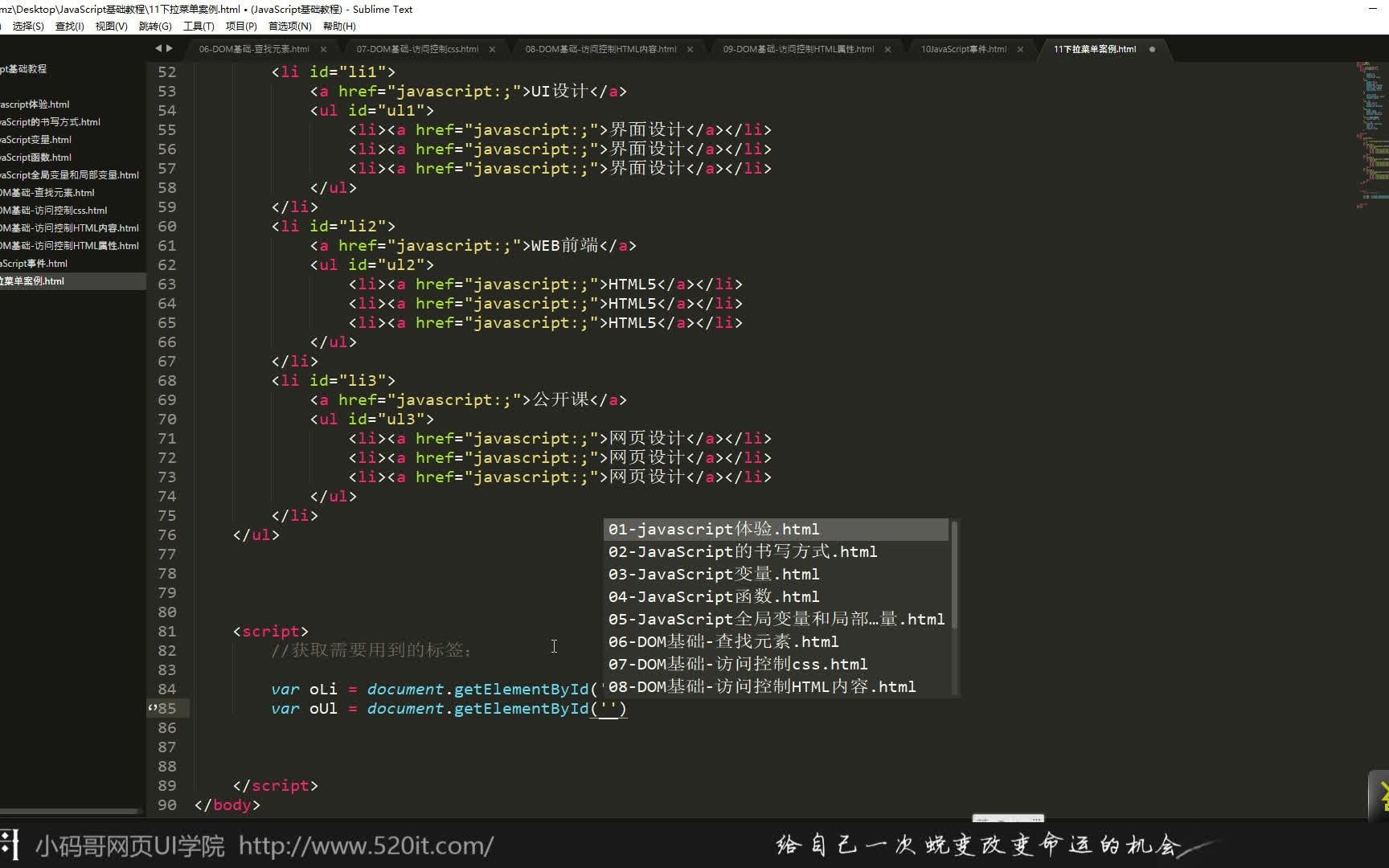Click the tab scroll left arrow

158,48
